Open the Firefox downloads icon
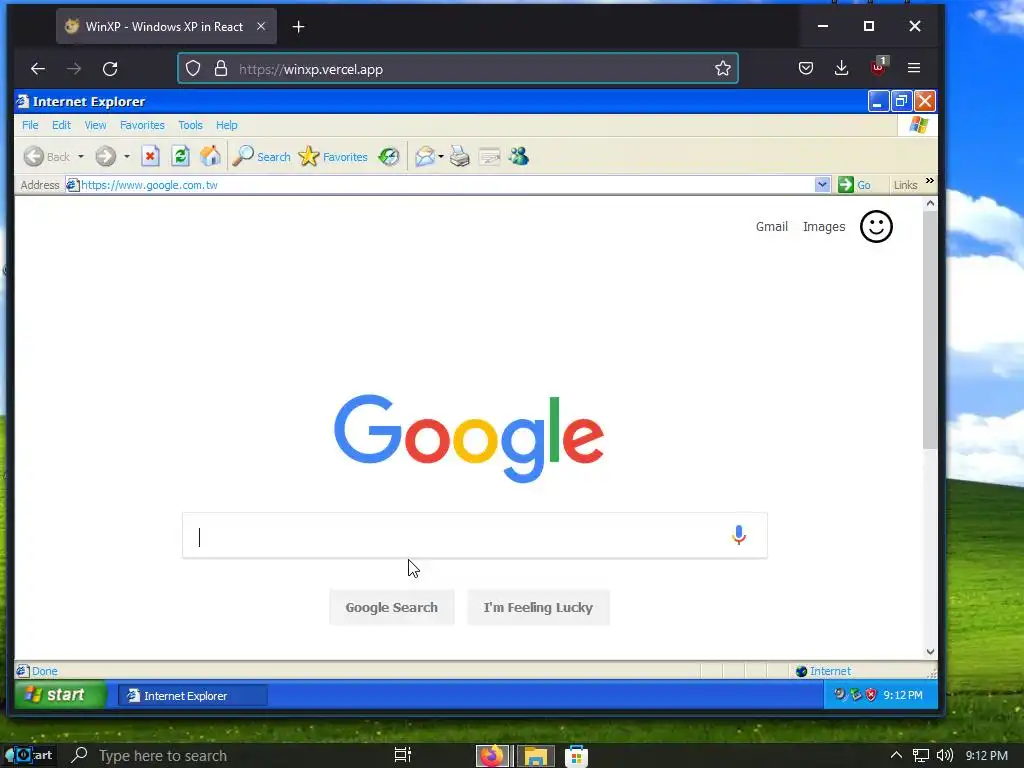 842,68
